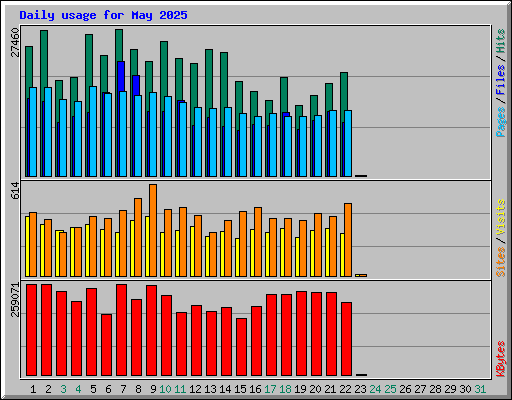The image size is (512, 400).
Task: Click the 259071 KBytes axis value
Action: (15, 300)
